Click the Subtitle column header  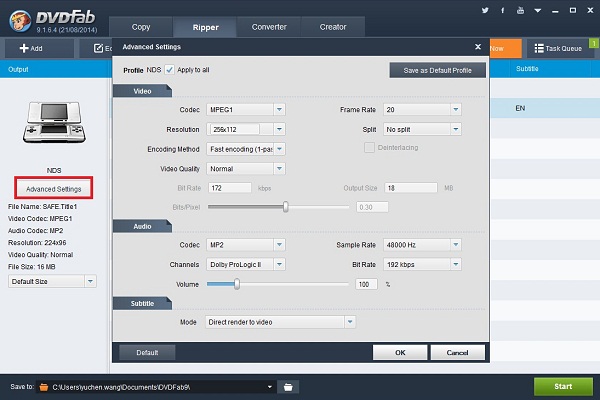coord(527,69)
